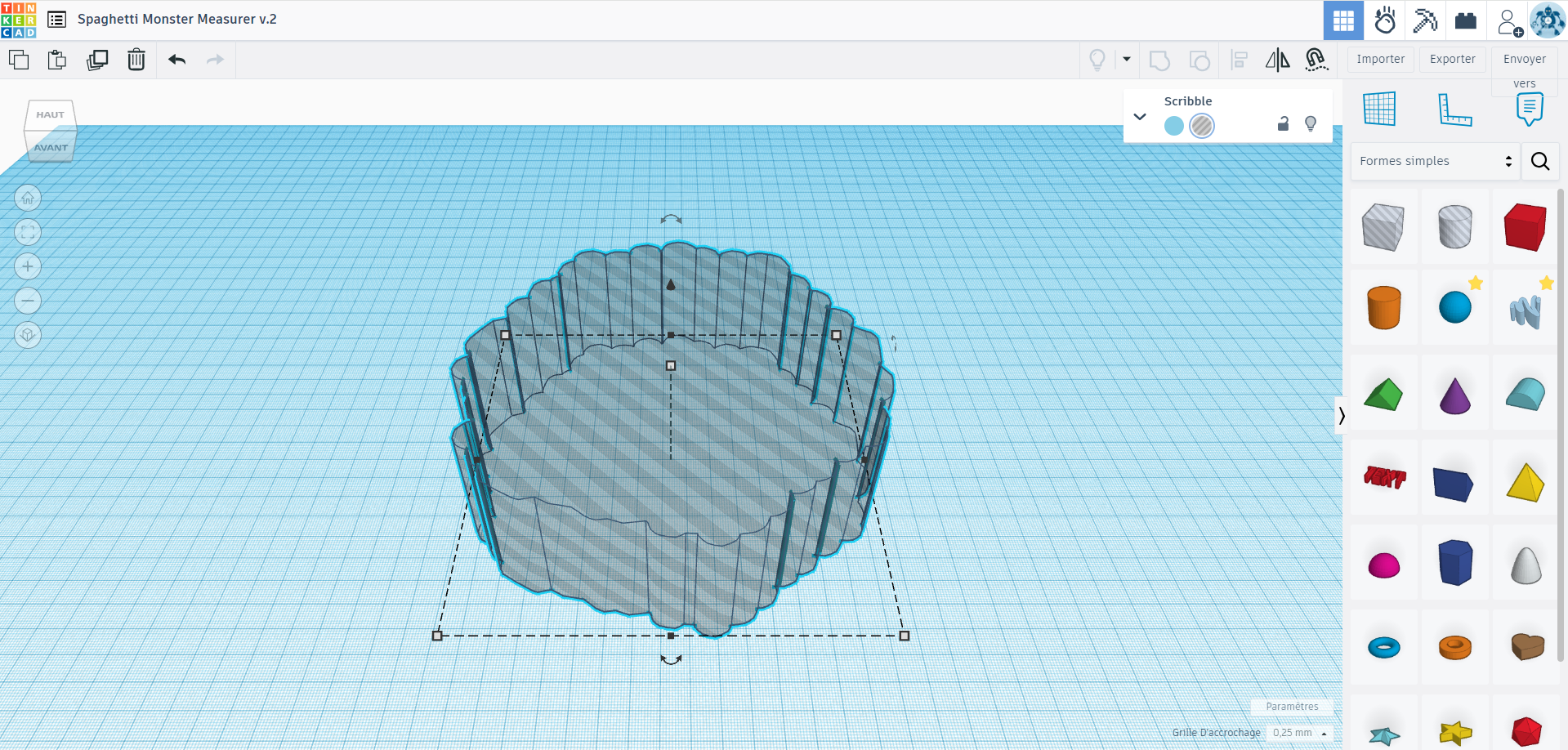1568x750 pixels.
Task: Click the Paste tool icon
Action: [x=57, y=60]
